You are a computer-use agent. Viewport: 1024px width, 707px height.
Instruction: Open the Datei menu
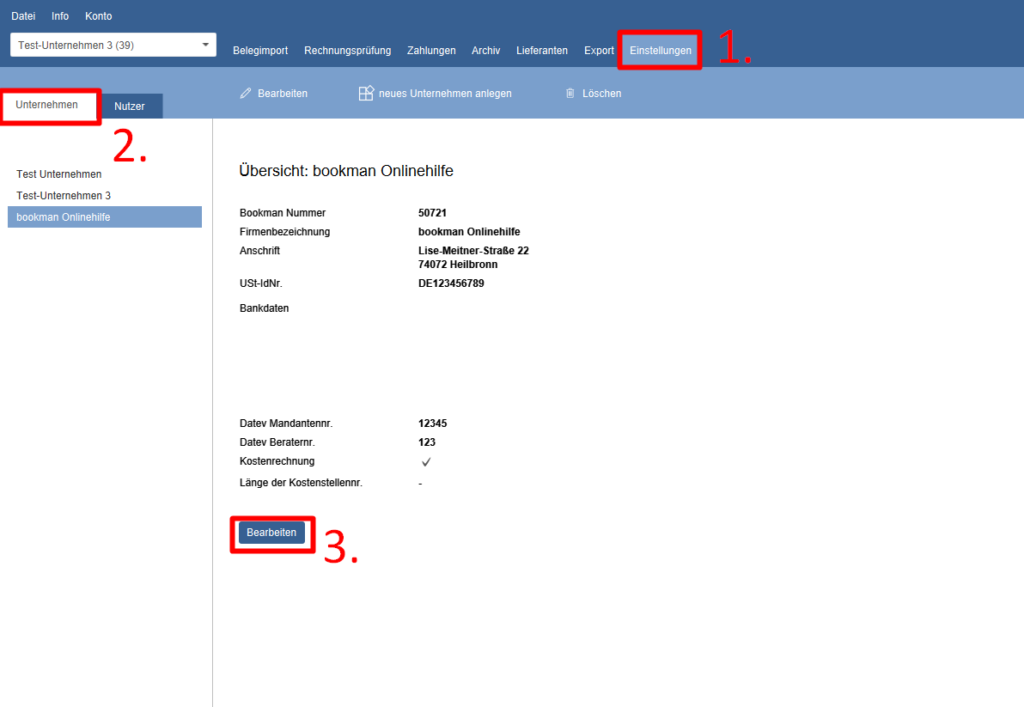pos(24,16)
